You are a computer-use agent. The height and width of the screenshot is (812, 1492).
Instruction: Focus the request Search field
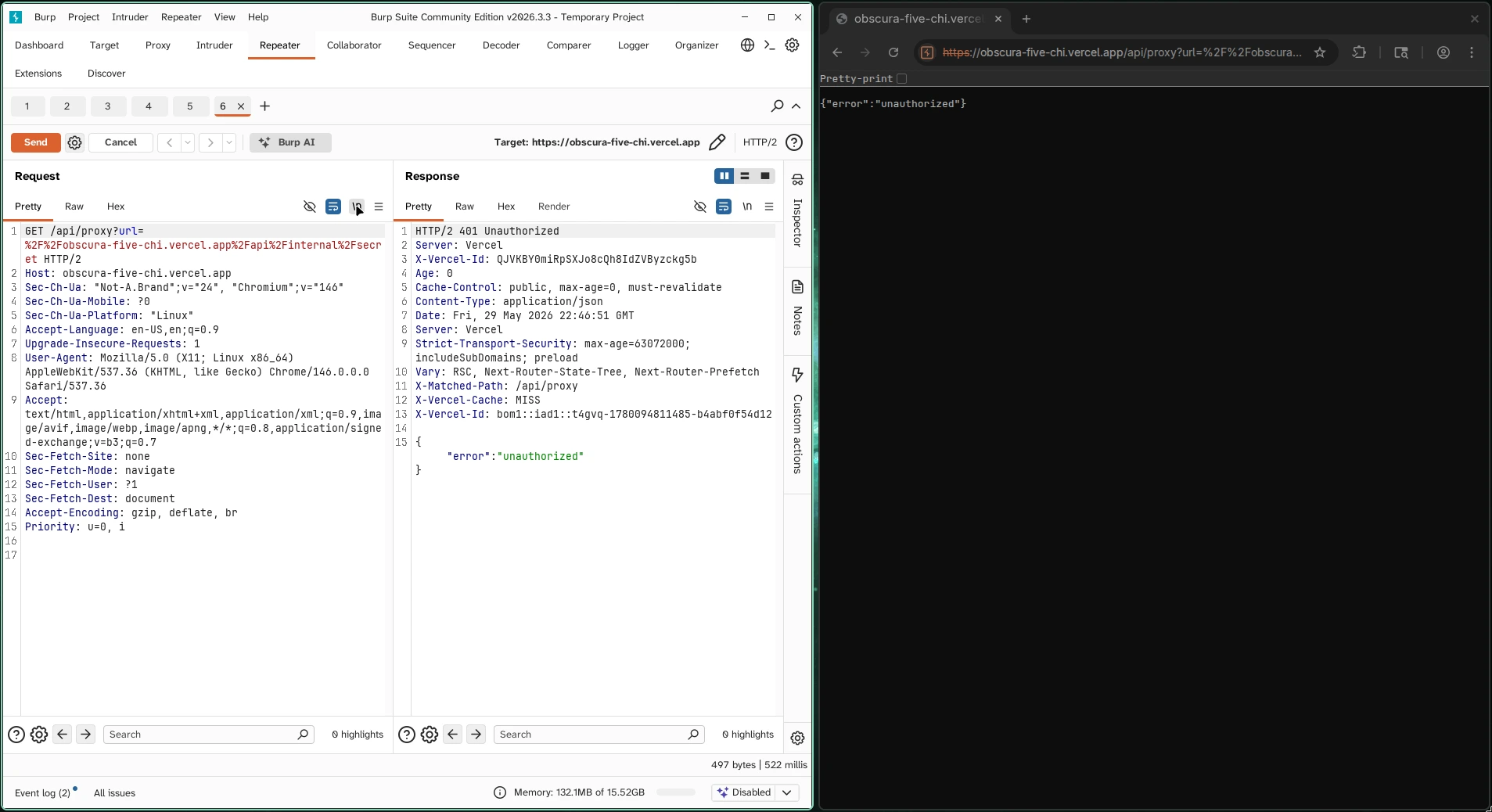(208, 735)
